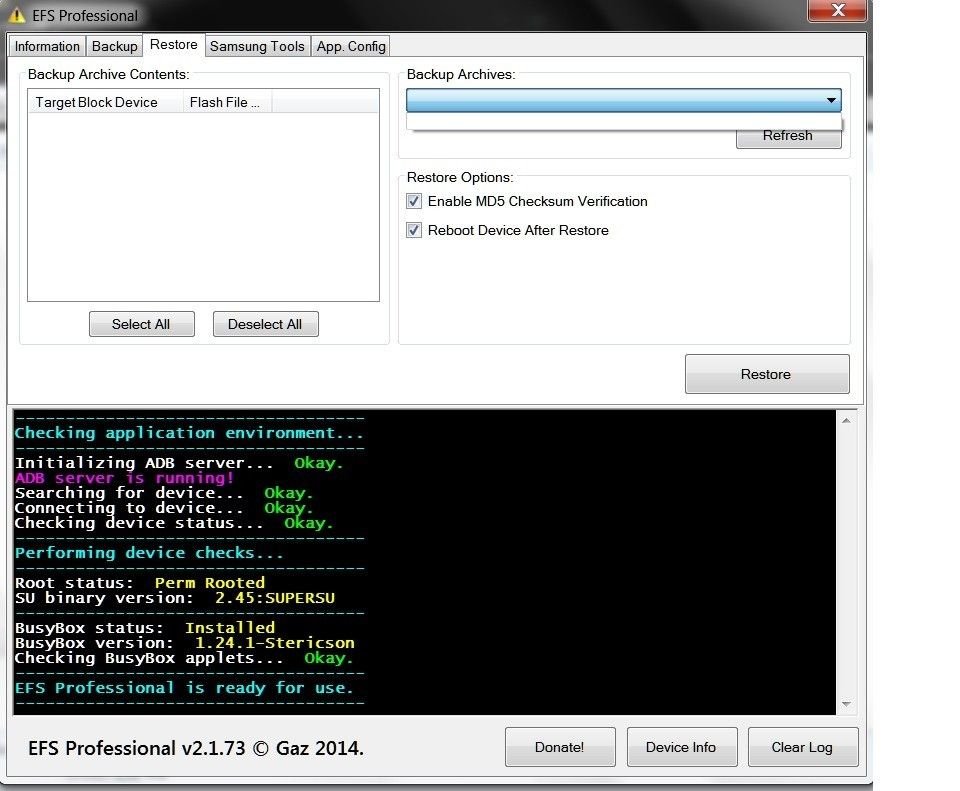960x791 pixels.
Task: Toggle Enable MD5 Checksum Verification checkbox
Action: (x=414, y=201)
